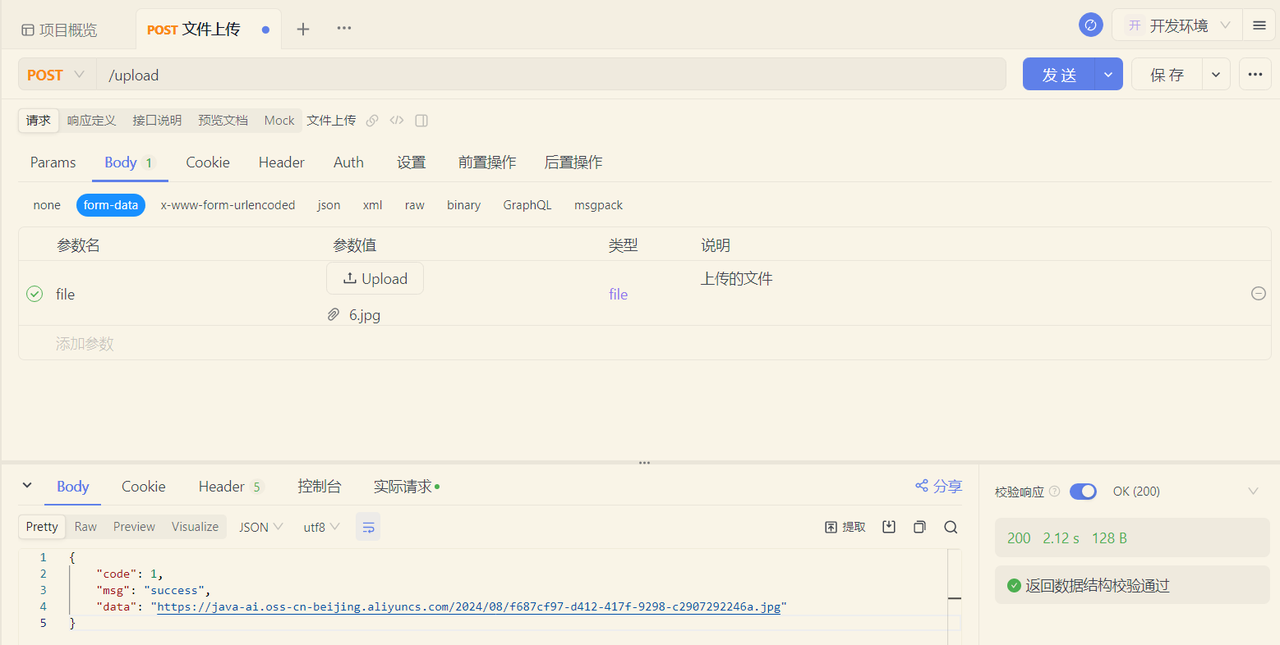
Task: Click the Upload button in the file parameter row
Action: (375, 278)
